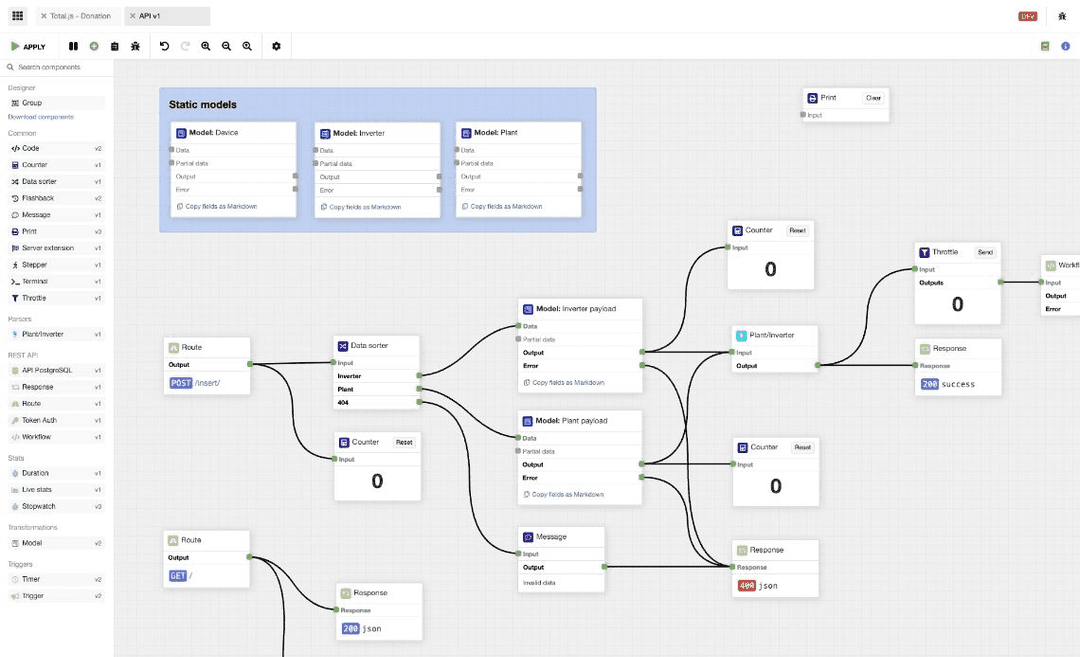
Task: Click the Search components field
Action: (60, 67)
